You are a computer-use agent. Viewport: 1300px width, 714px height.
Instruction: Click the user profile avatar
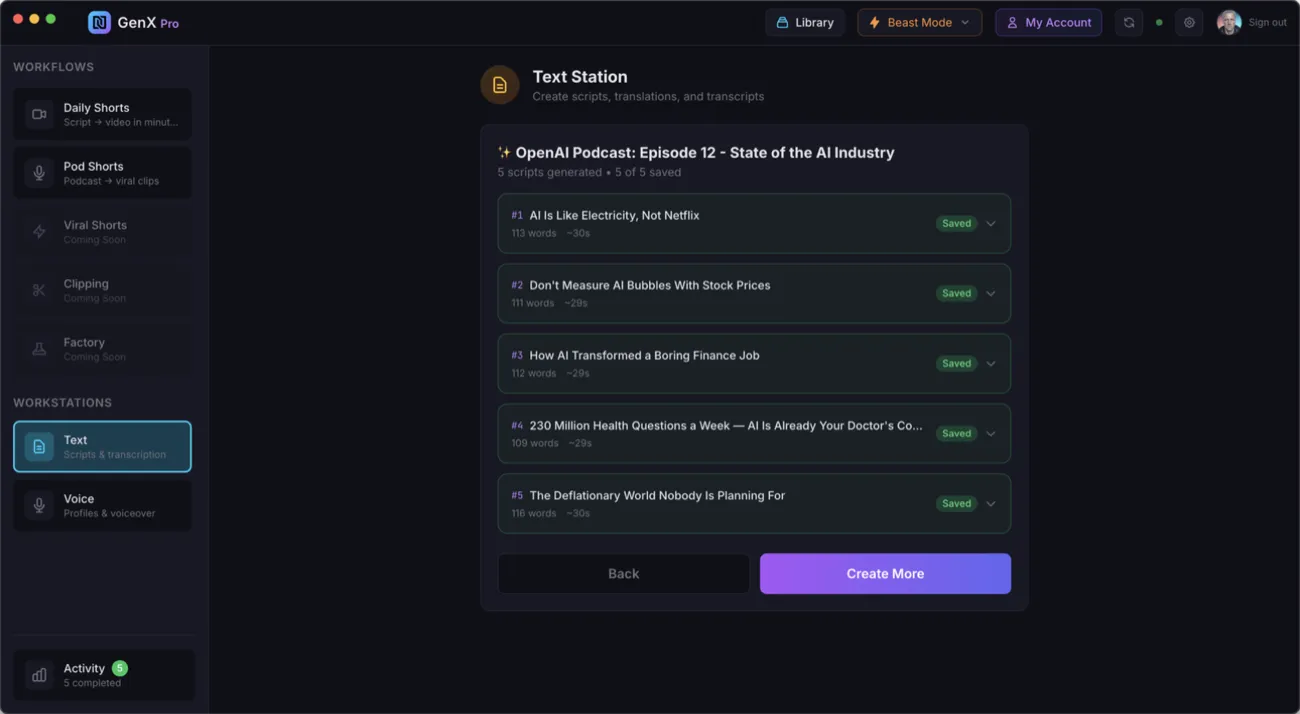click(x=1229, y=21)
